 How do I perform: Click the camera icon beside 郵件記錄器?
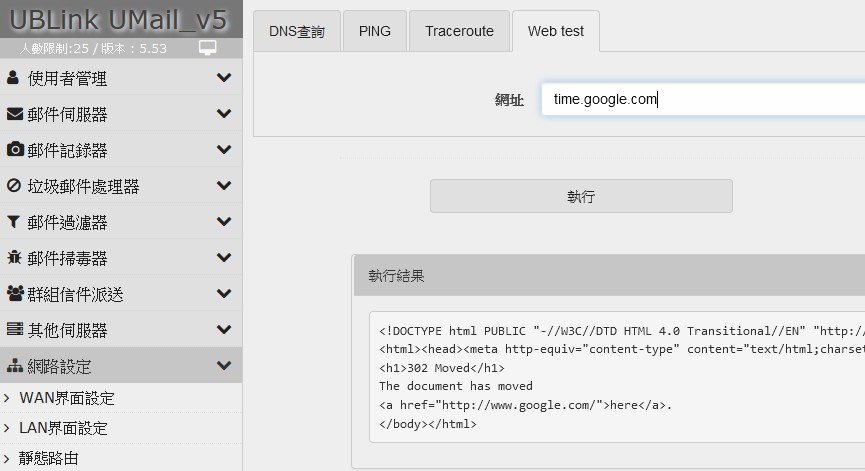click(15, 150)
